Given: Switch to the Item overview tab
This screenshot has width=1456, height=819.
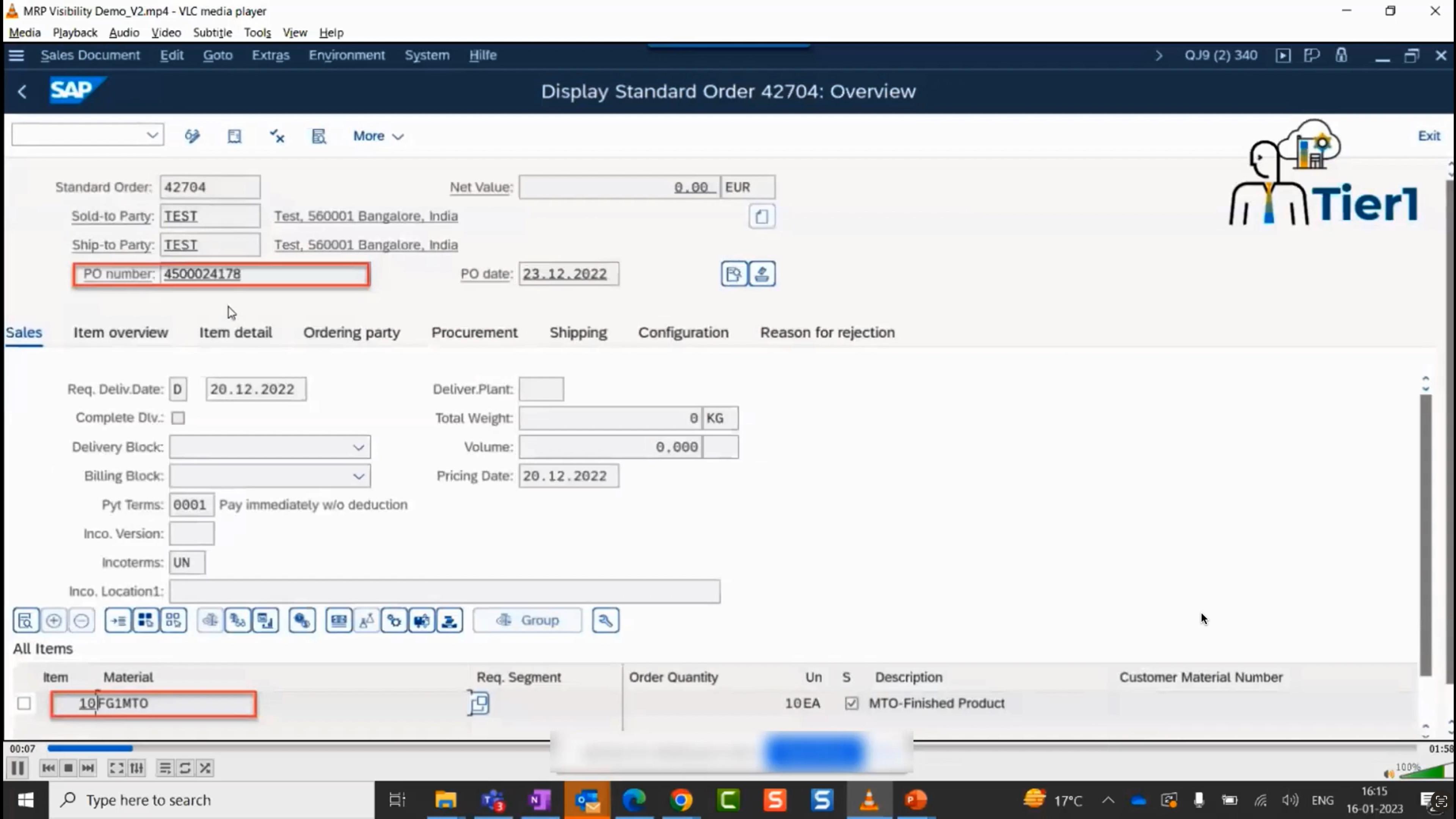Looking at the screenshot, I should [x=121, y=333].
